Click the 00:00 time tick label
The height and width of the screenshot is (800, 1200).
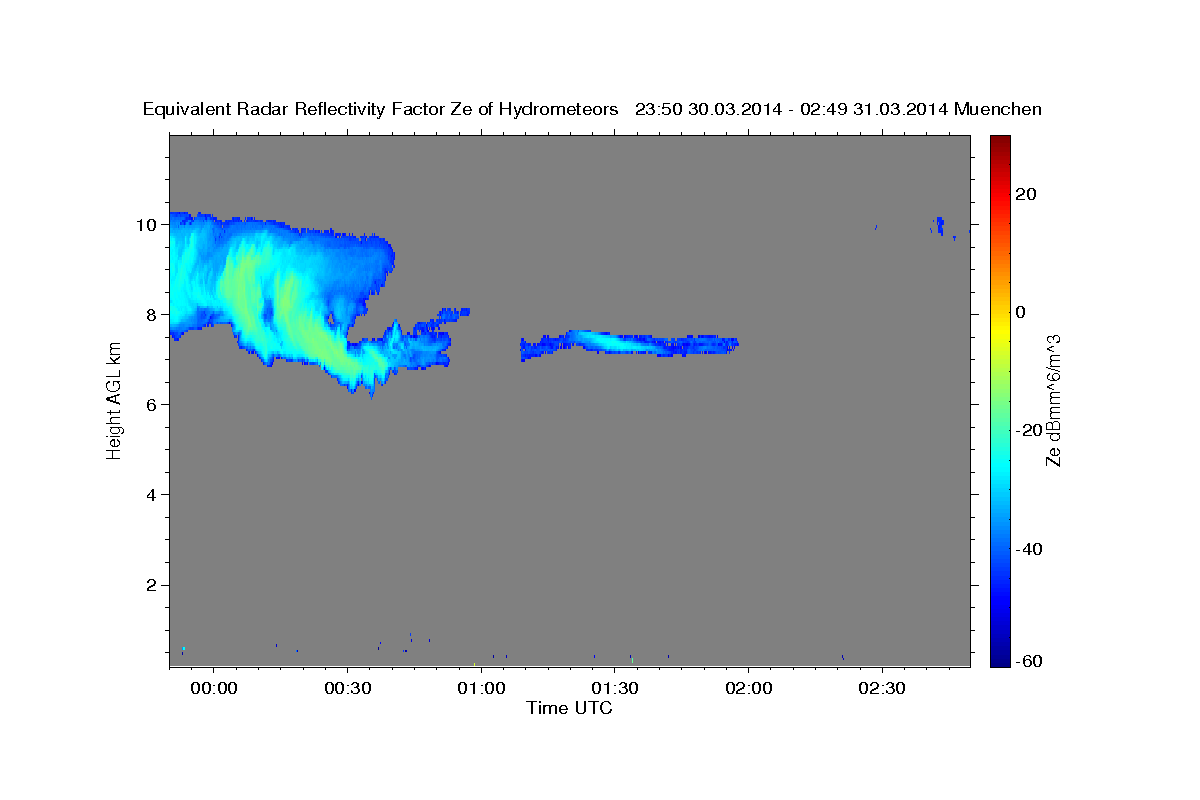pos(213,688)
